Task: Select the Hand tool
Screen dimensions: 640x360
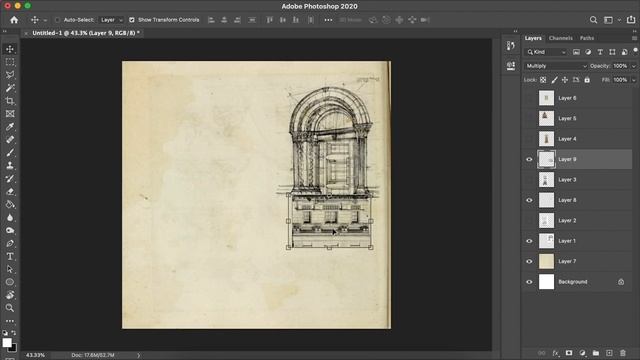Action: click(x=10, y=295)
